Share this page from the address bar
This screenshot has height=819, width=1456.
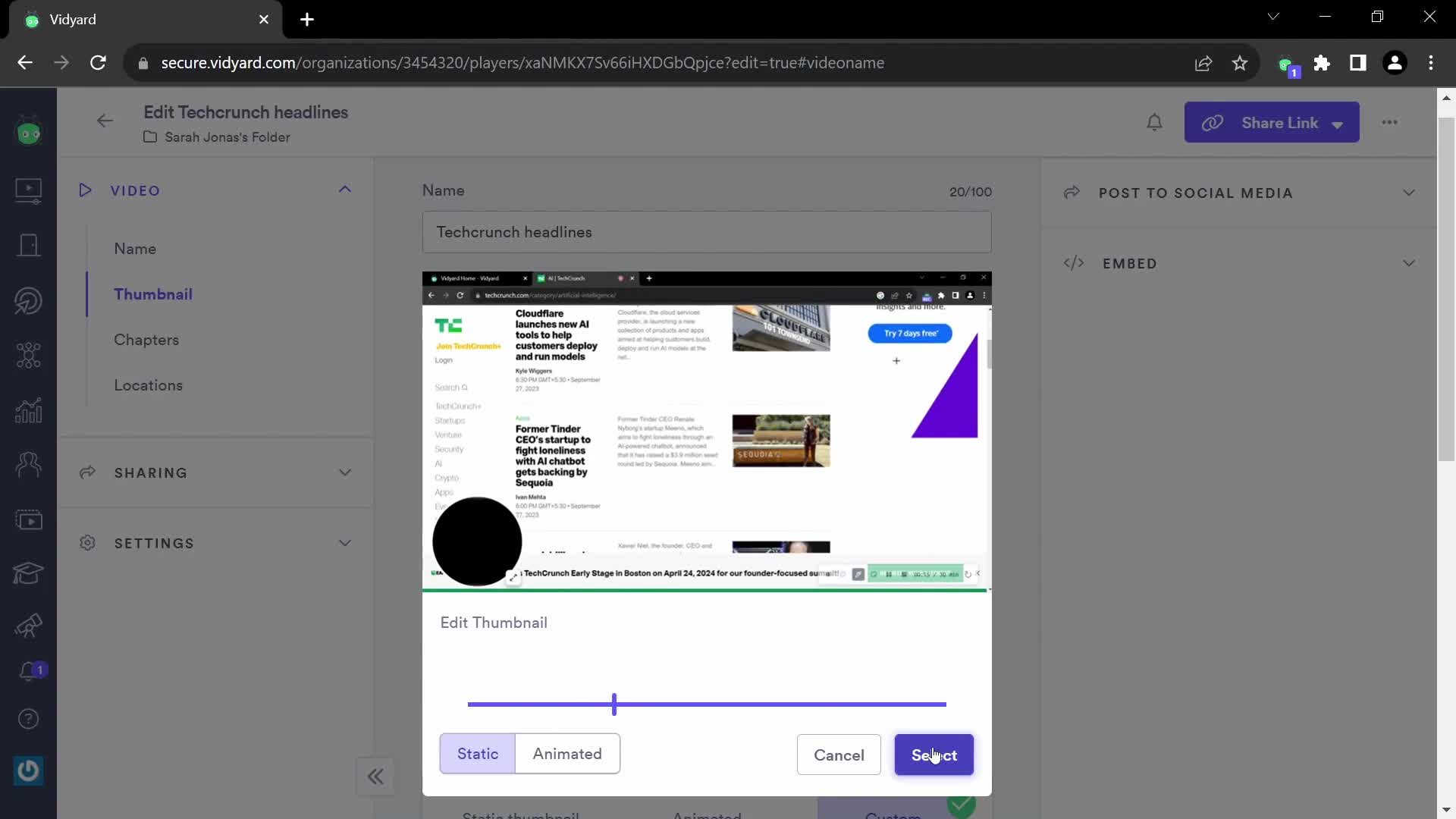1203,63
